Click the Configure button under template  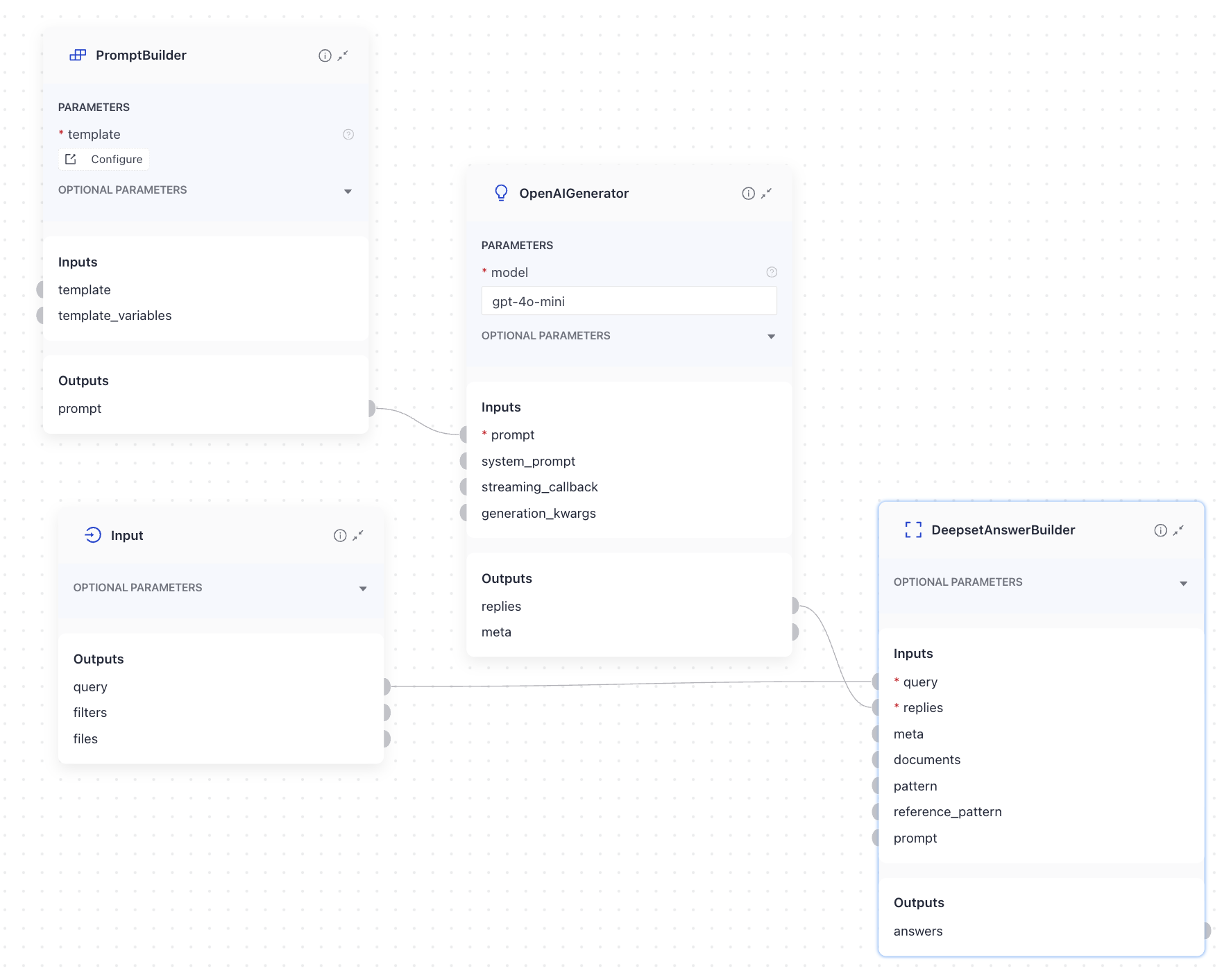[103, 159]
